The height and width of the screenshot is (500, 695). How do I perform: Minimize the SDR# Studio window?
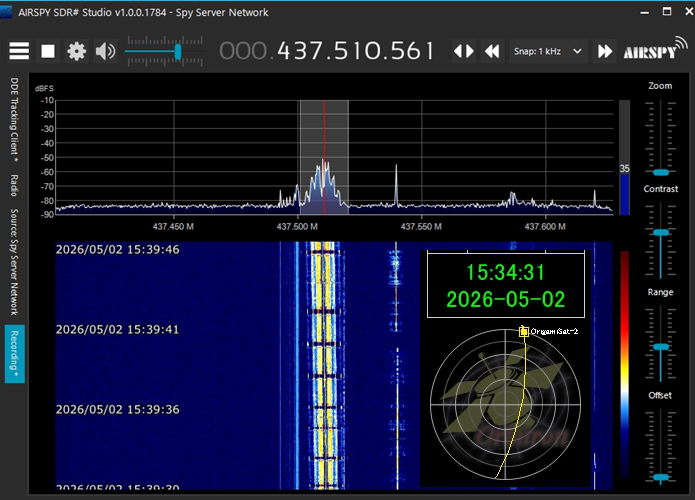tap(645, 12)
